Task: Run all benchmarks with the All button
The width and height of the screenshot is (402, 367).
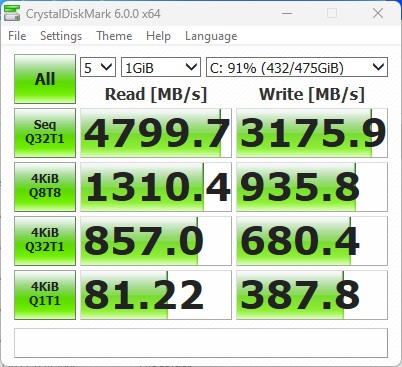Action: coord(45,79)
